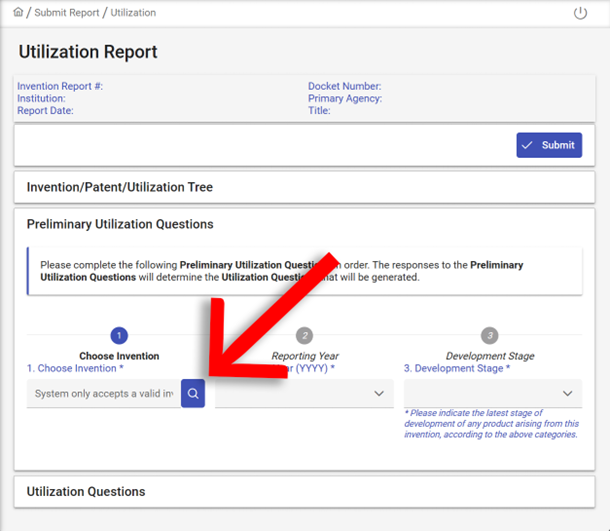Click the Docket Number label
The image size is (610, 531).
(345, 86)
